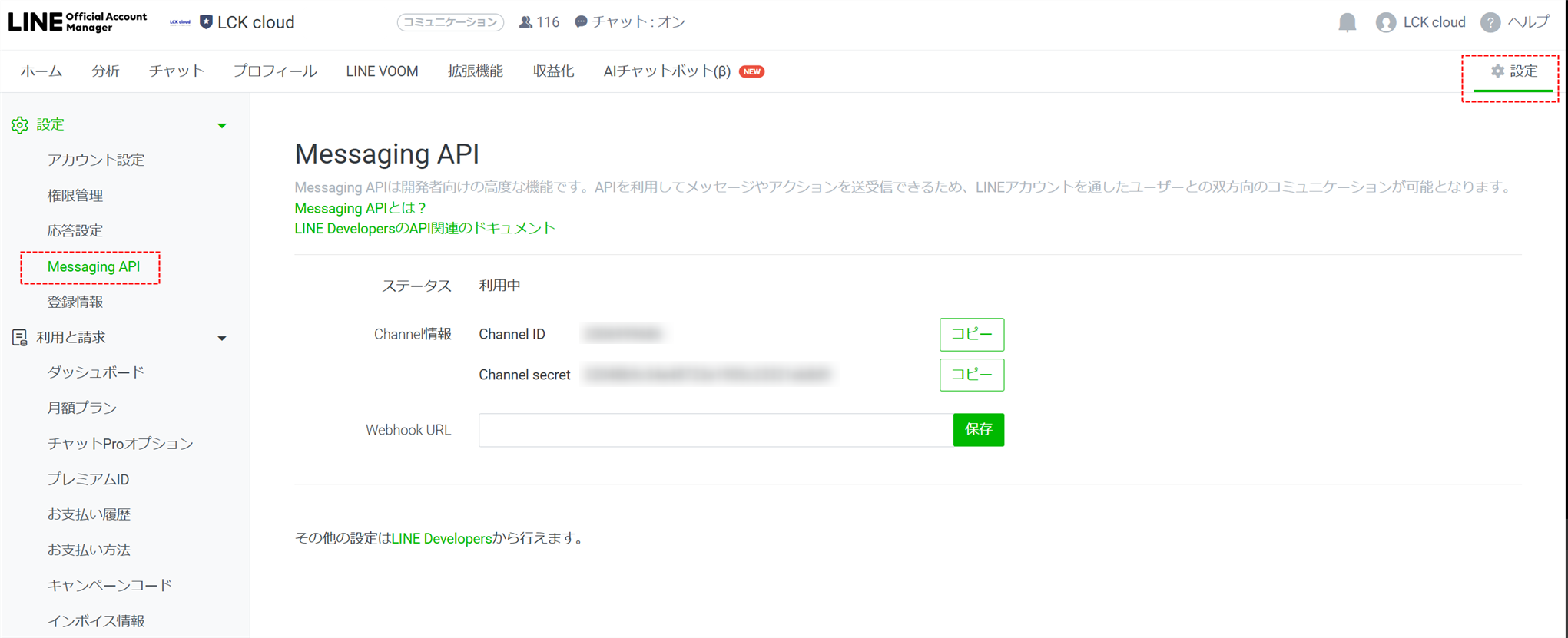Select the 設定 tab in top bar
The image size is (1568, 638).
1513,71
